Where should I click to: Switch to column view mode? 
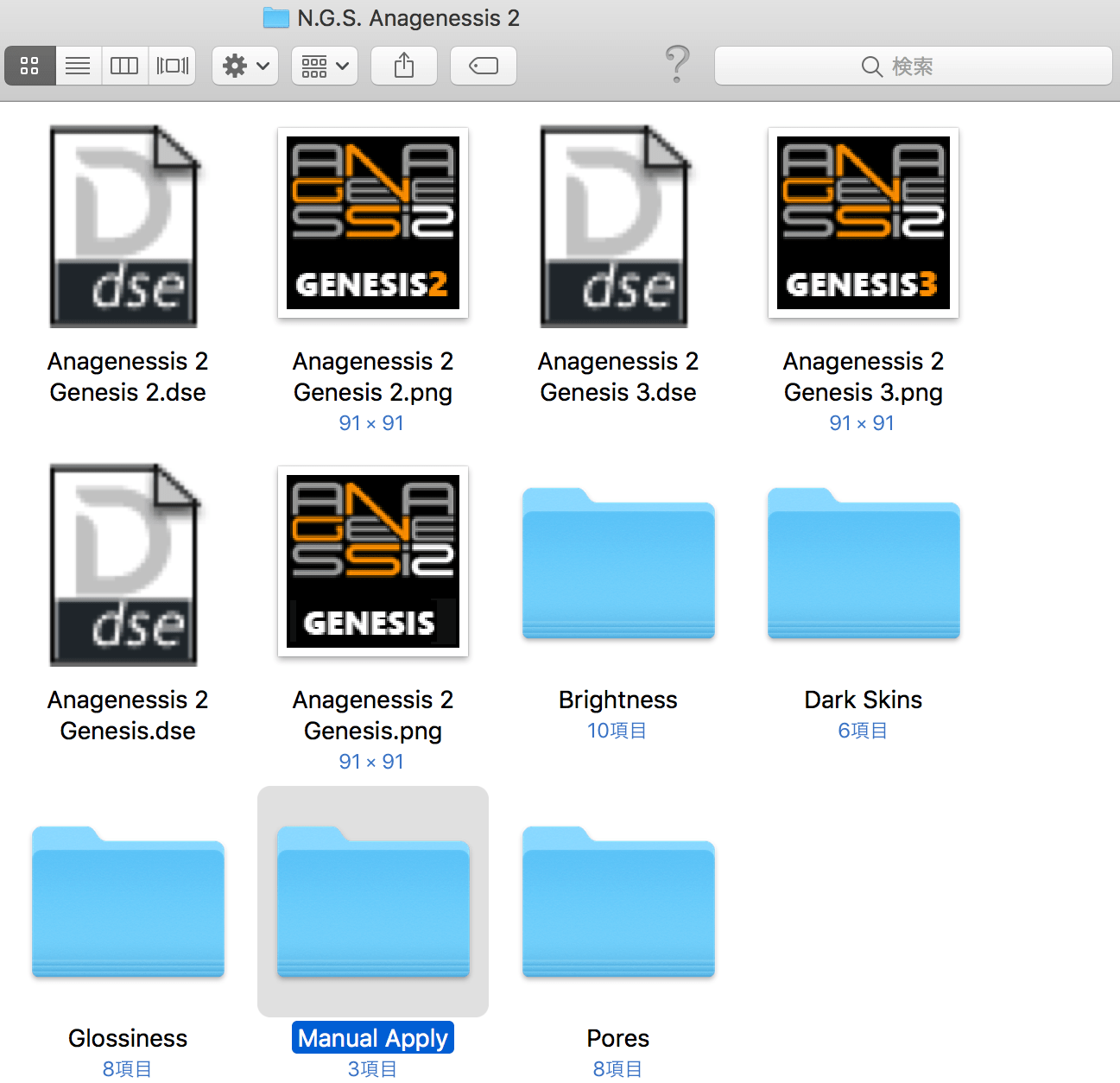[124, 66]
